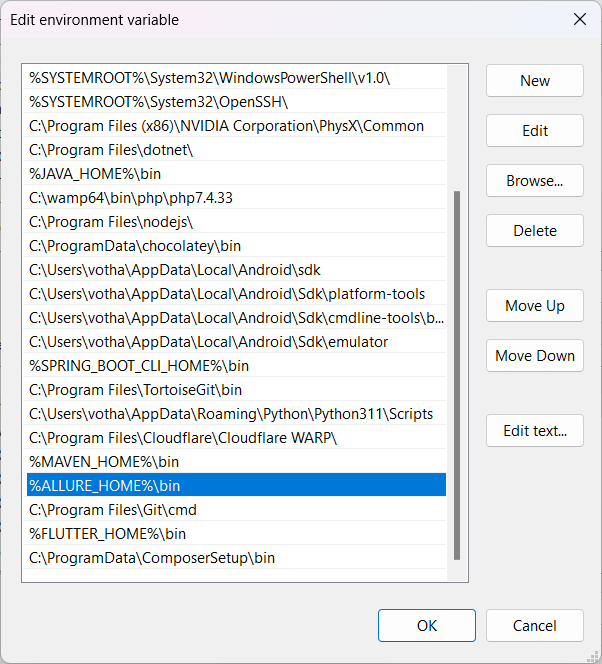This screenshot has width=602, height=664.
Task: Select the TortoiseGit\bin entry
Action: [x=236, y=390]
